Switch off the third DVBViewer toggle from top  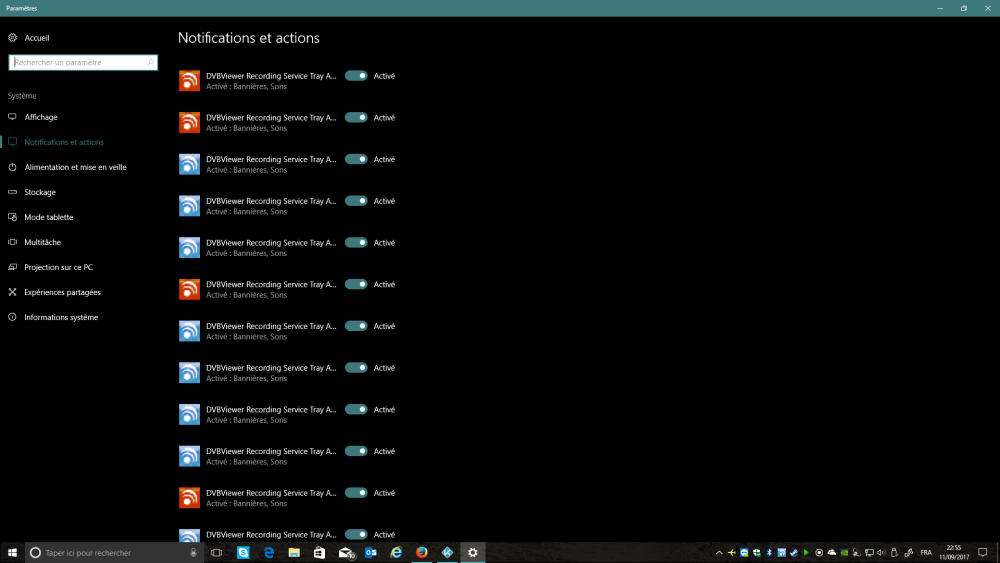356,160
